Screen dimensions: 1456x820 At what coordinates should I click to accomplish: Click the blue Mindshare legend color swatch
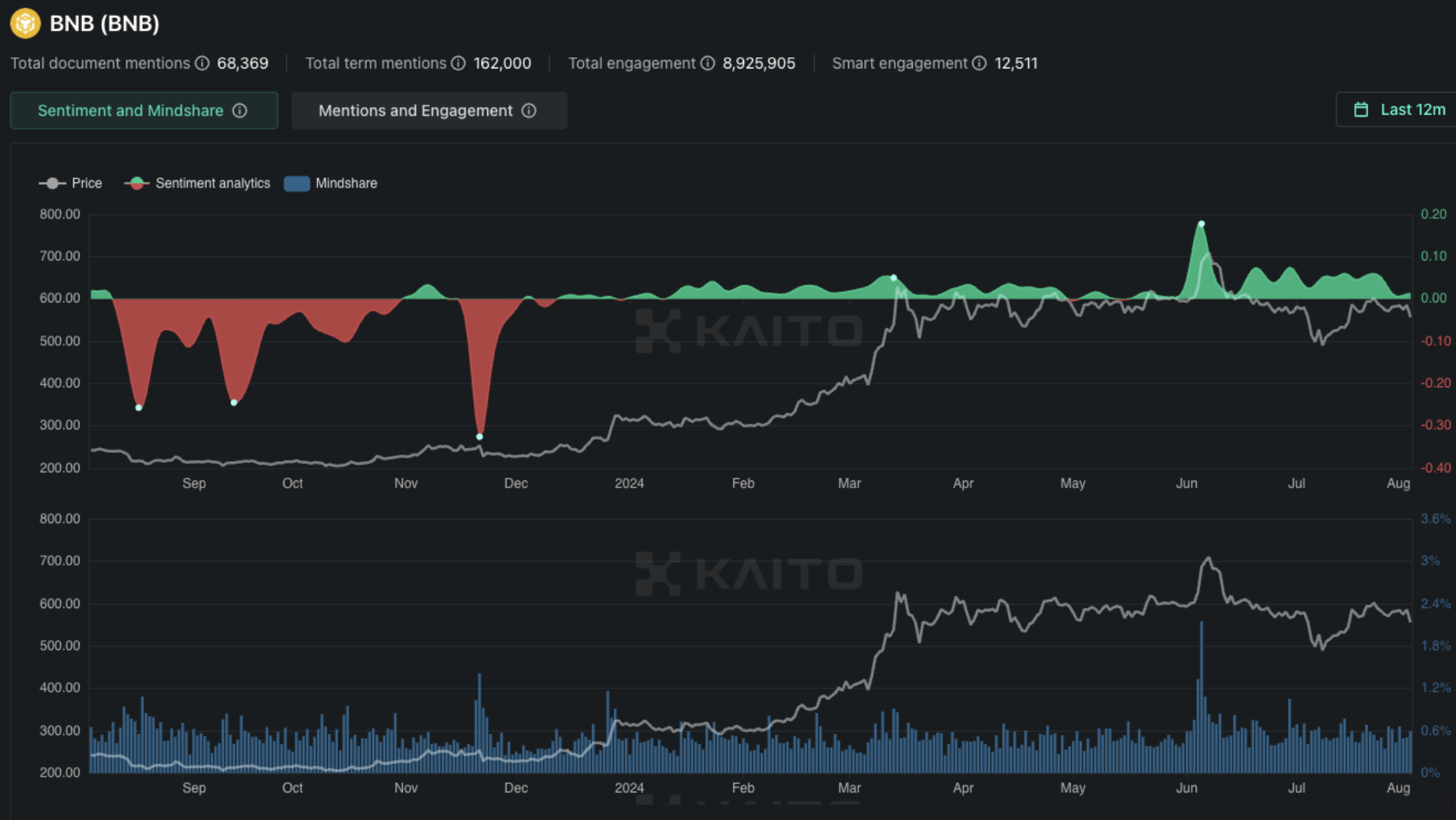(297, 183)
